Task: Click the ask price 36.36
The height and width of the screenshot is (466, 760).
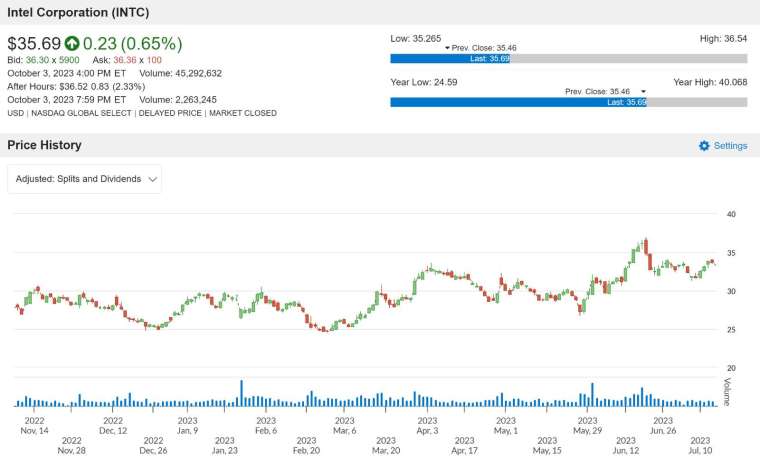Action: (x=125, y=60)
